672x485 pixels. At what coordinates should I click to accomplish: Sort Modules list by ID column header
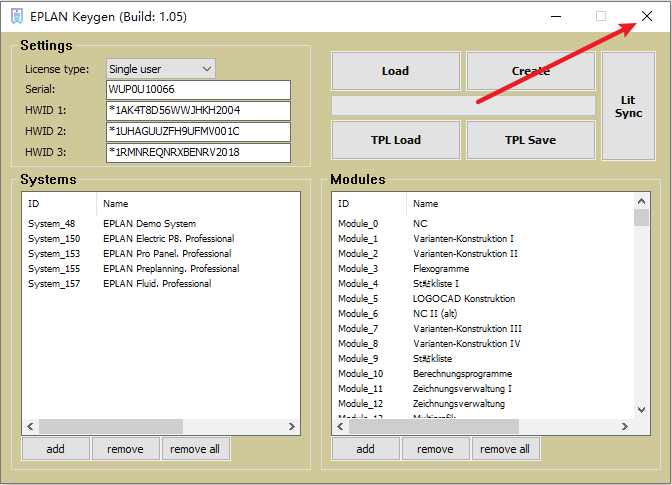[369, 204]
